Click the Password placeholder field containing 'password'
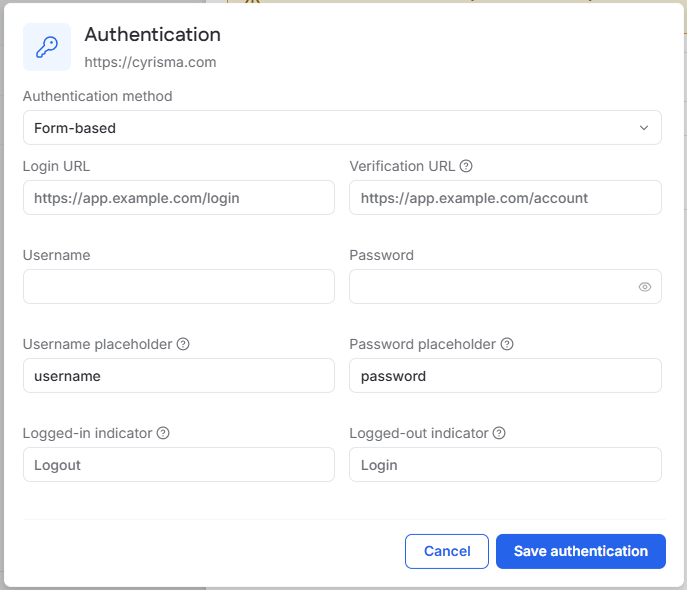Viewport: 687px width, 590px height. pyautogui.click(x=505, y=375)
